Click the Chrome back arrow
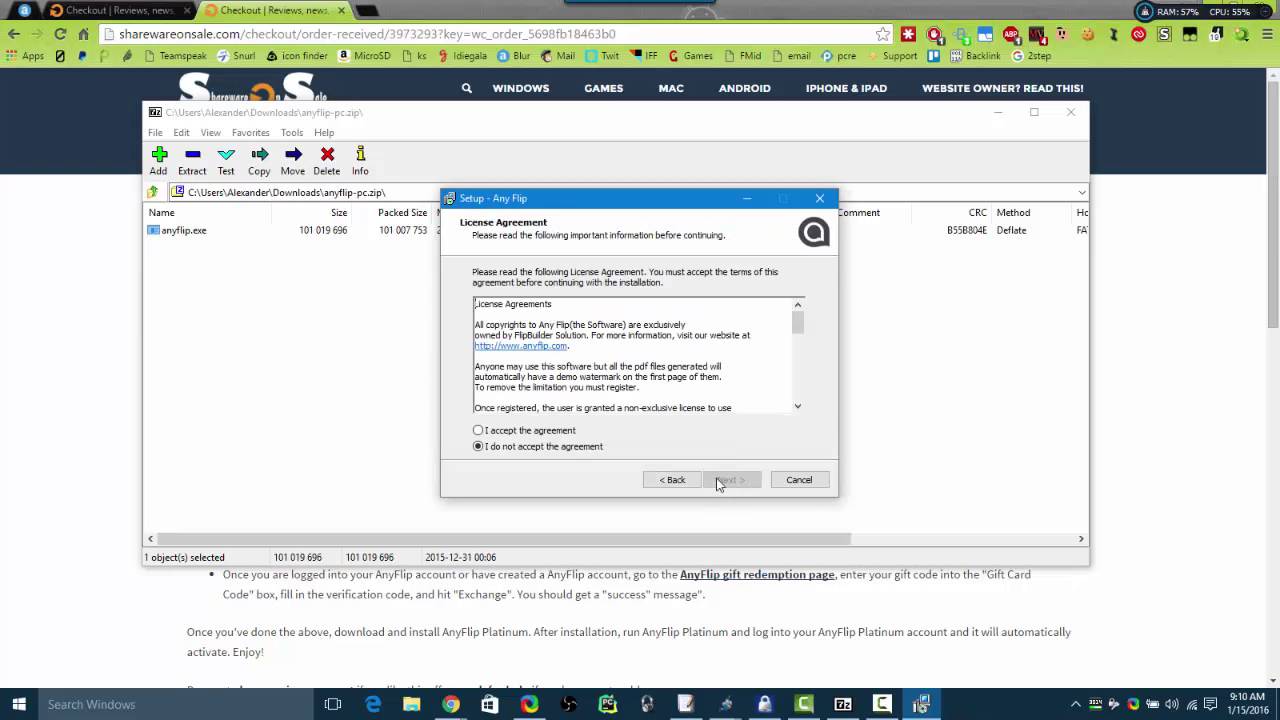 coord(14,34)
